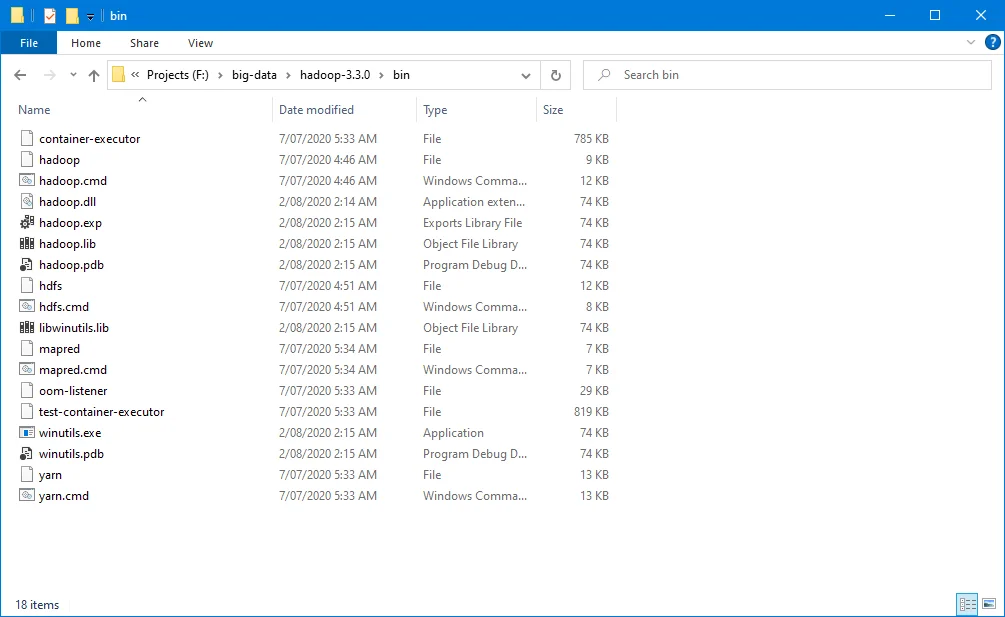Select the hadoop.exp file icon
1005x617 pixels.
coord(27,223)
